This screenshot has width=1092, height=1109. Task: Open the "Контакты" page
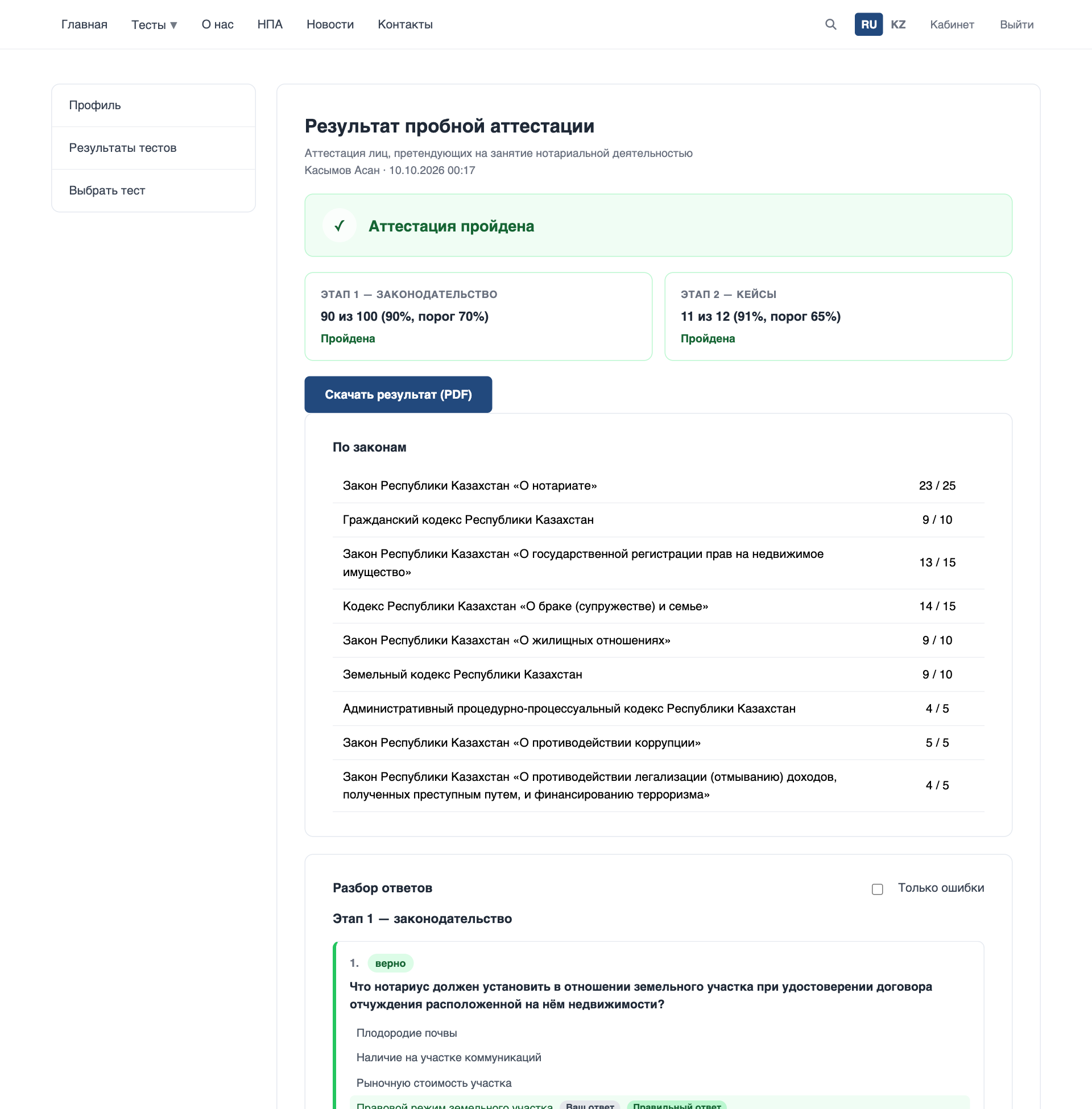pos(405,24)
